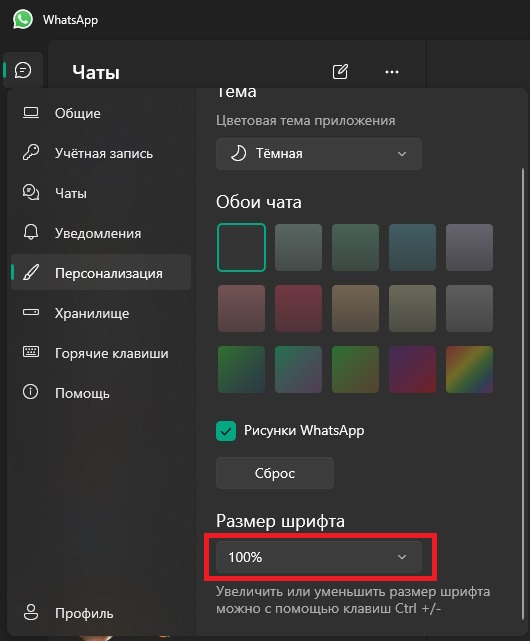Open the three-dot more options menu
Viewport: 530px width, 641px height.
click(392, 72)
